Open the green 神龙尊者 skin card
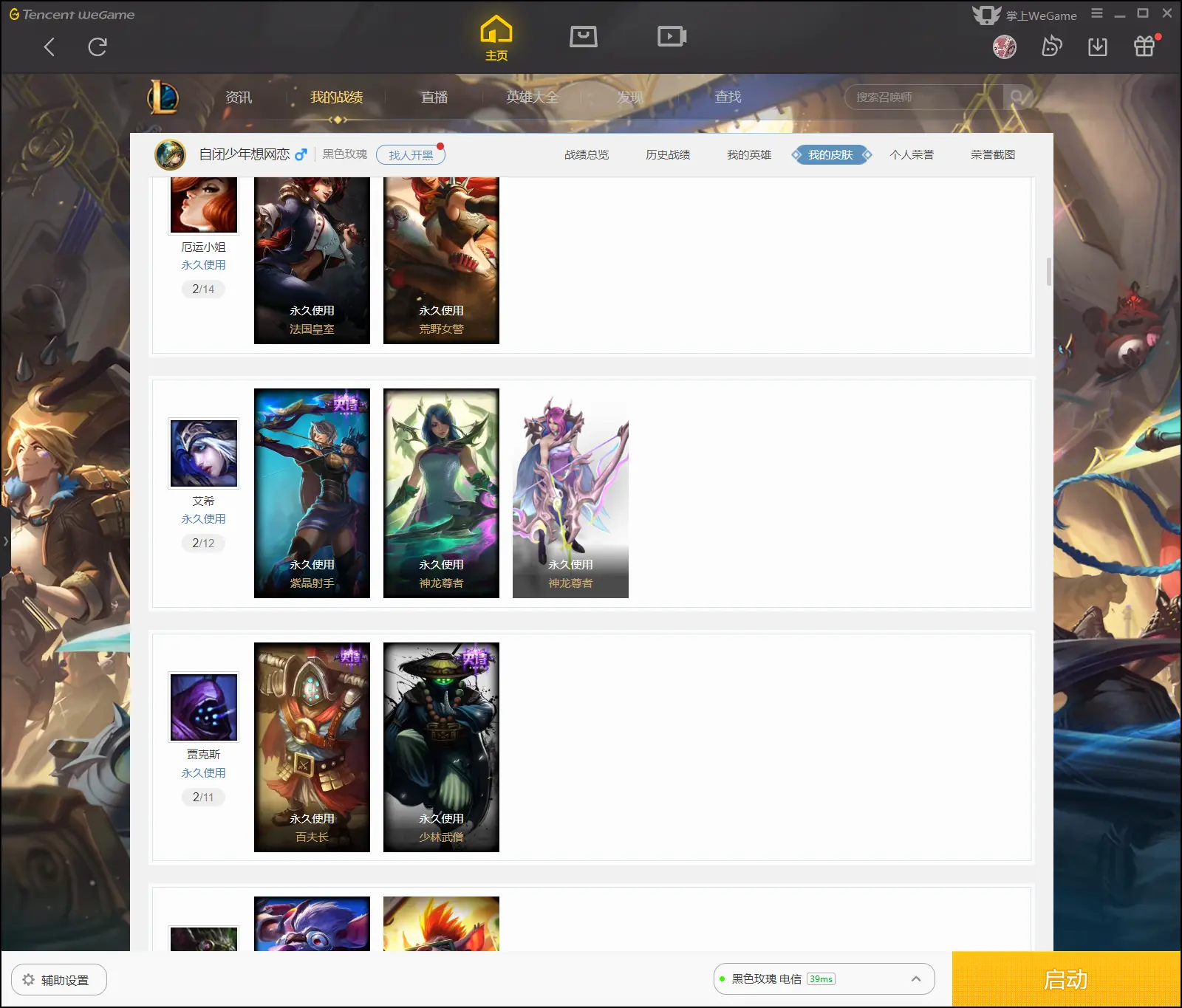Image resolution: width=1182 pixels, height=1008 pixels. pyautogui.click(x=441, y=493)
